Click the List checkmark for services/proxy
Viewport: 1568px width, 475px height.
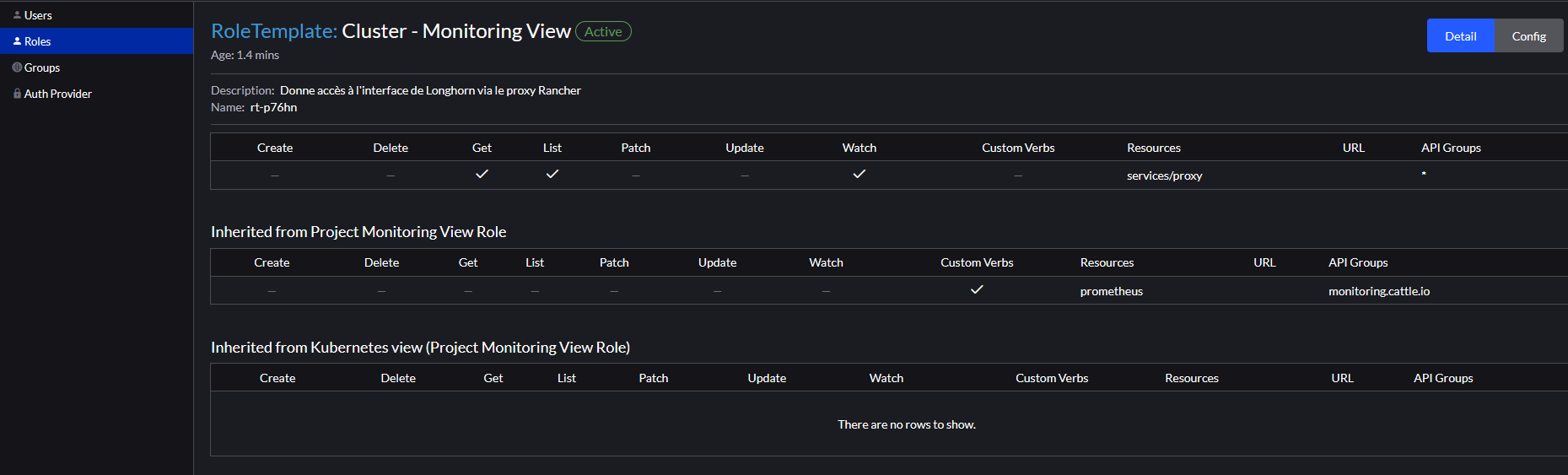552,174
